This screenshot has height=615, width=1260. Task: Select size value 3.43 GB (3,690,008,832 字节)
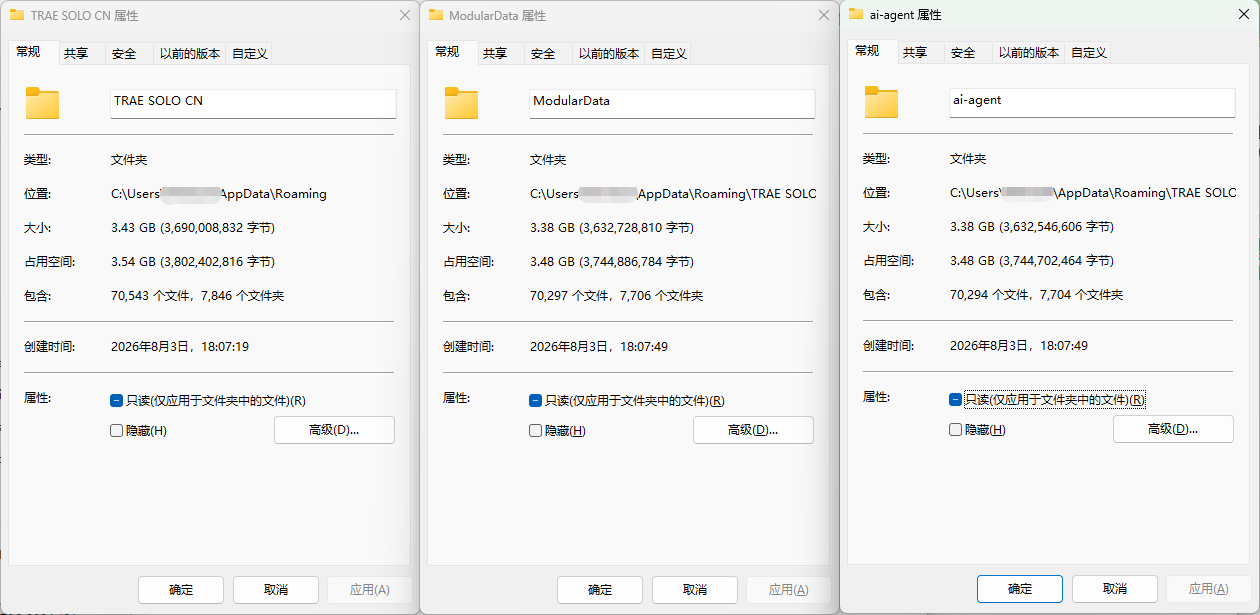point(193,228)
